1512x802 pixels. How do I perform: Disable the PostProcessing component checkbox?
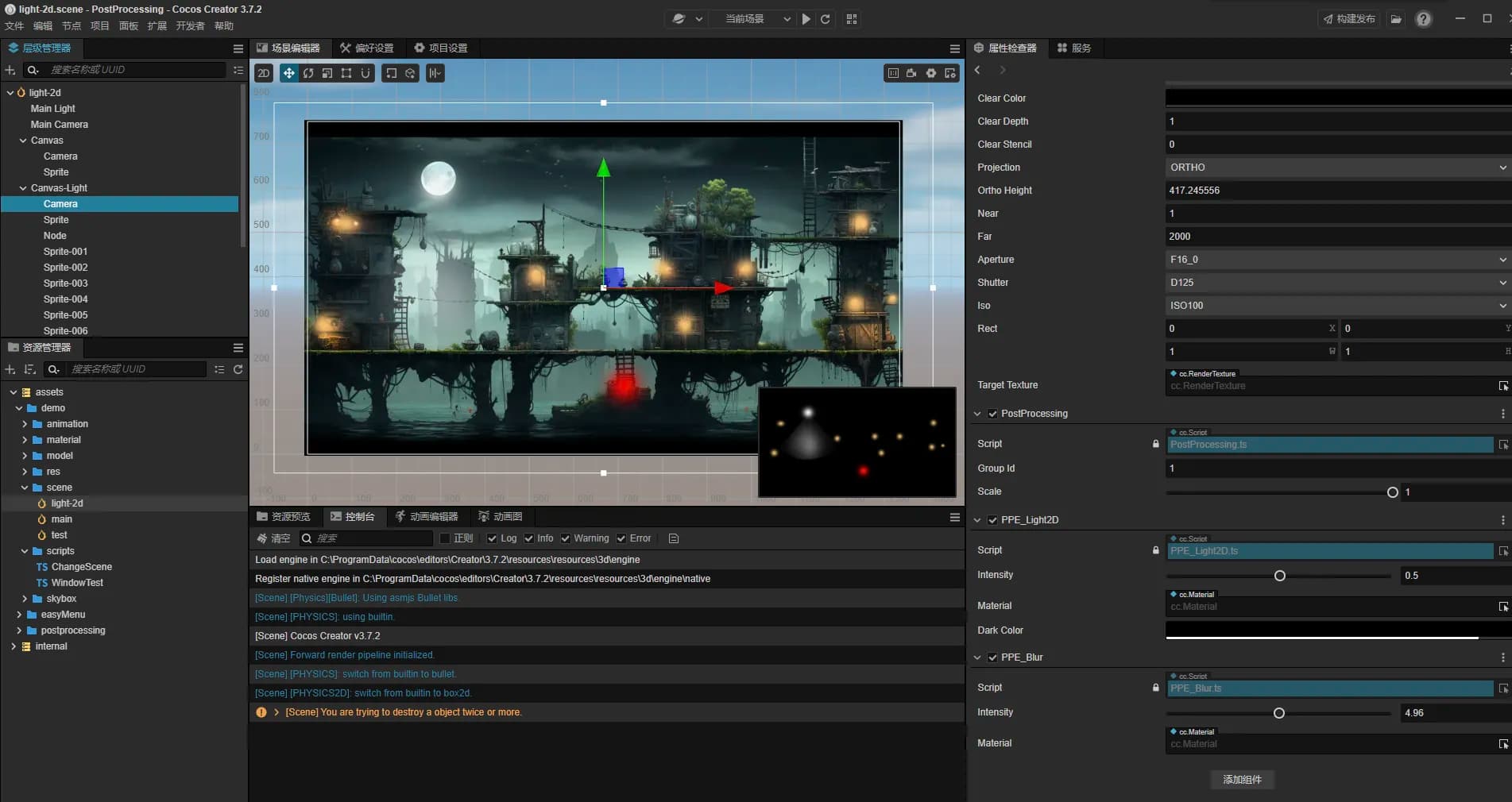[992, 414]
